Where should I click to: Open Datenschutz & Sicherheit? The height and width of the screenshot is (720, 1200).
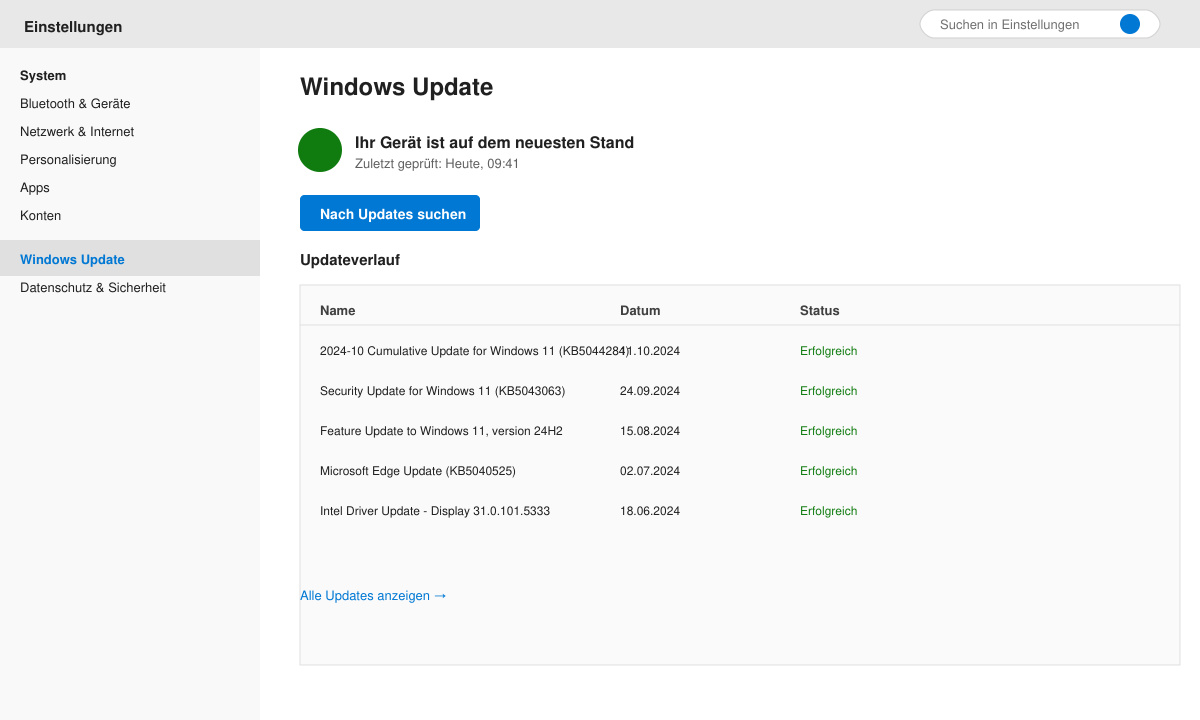pyautogui.click(x=93, y=288)
